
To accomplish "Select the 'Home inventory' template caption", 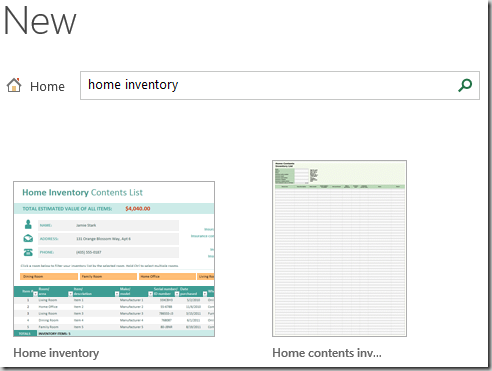I will pos(56,353).
